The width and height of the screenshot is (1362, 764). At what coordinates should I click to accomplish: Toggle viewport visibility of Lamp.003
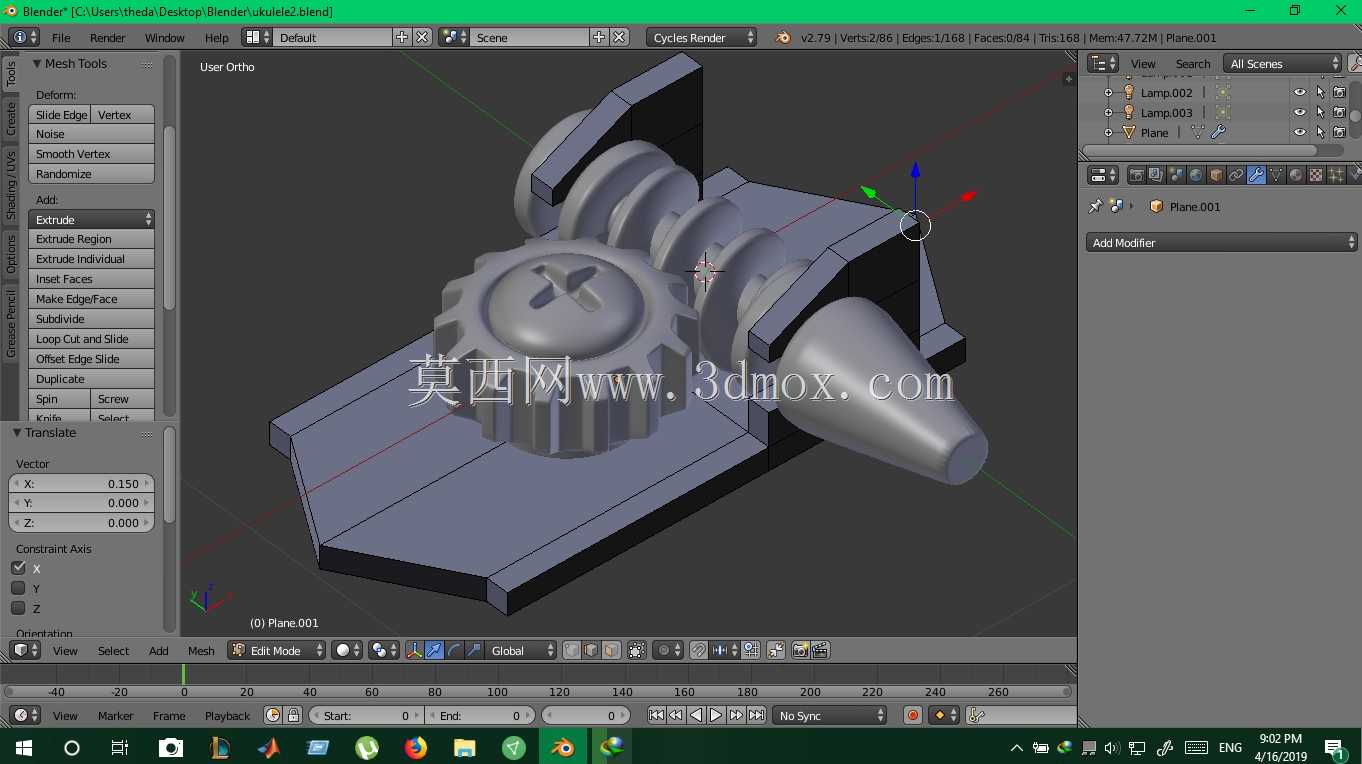[x=1300, y=112]
